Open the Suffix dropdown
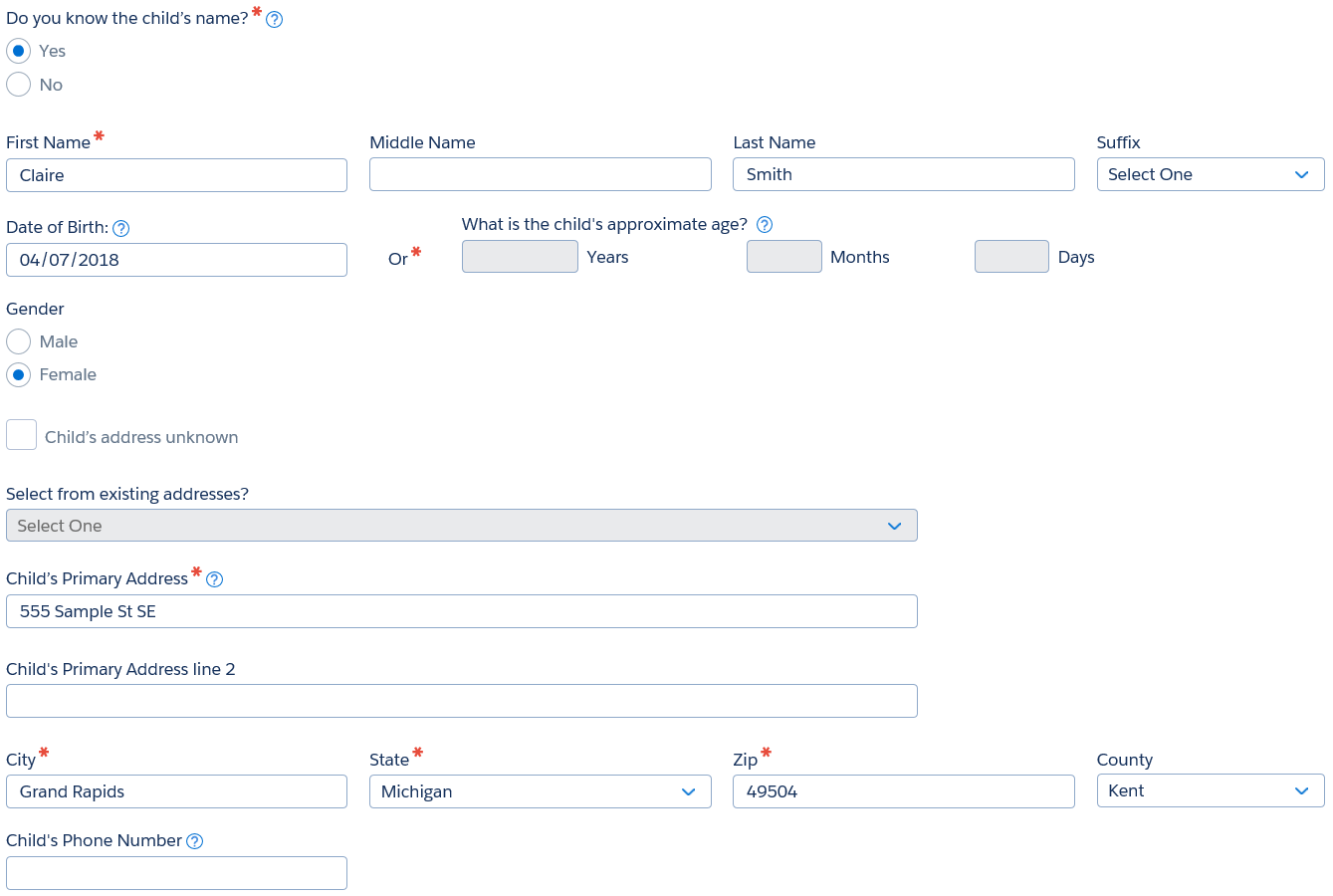1333x896 pixels. click(x=1210, y=174)
